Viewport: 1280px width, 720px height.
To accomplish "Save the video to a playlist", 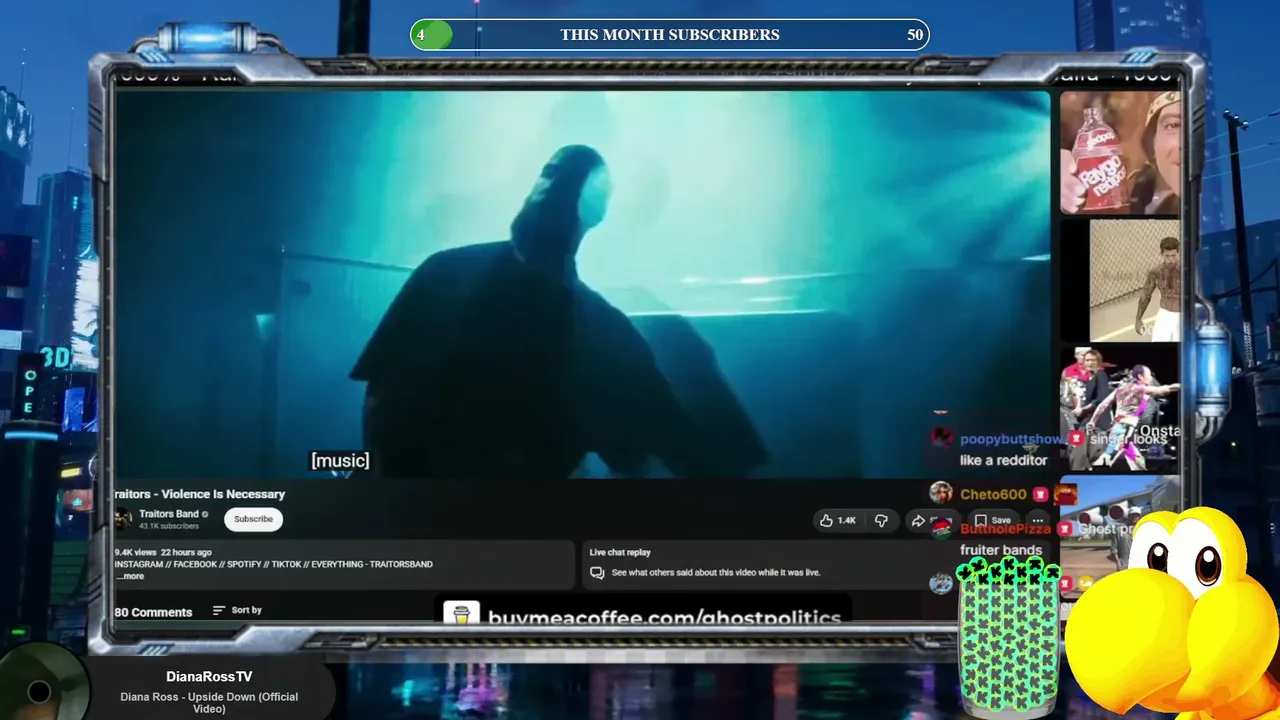I will (993, 520).
